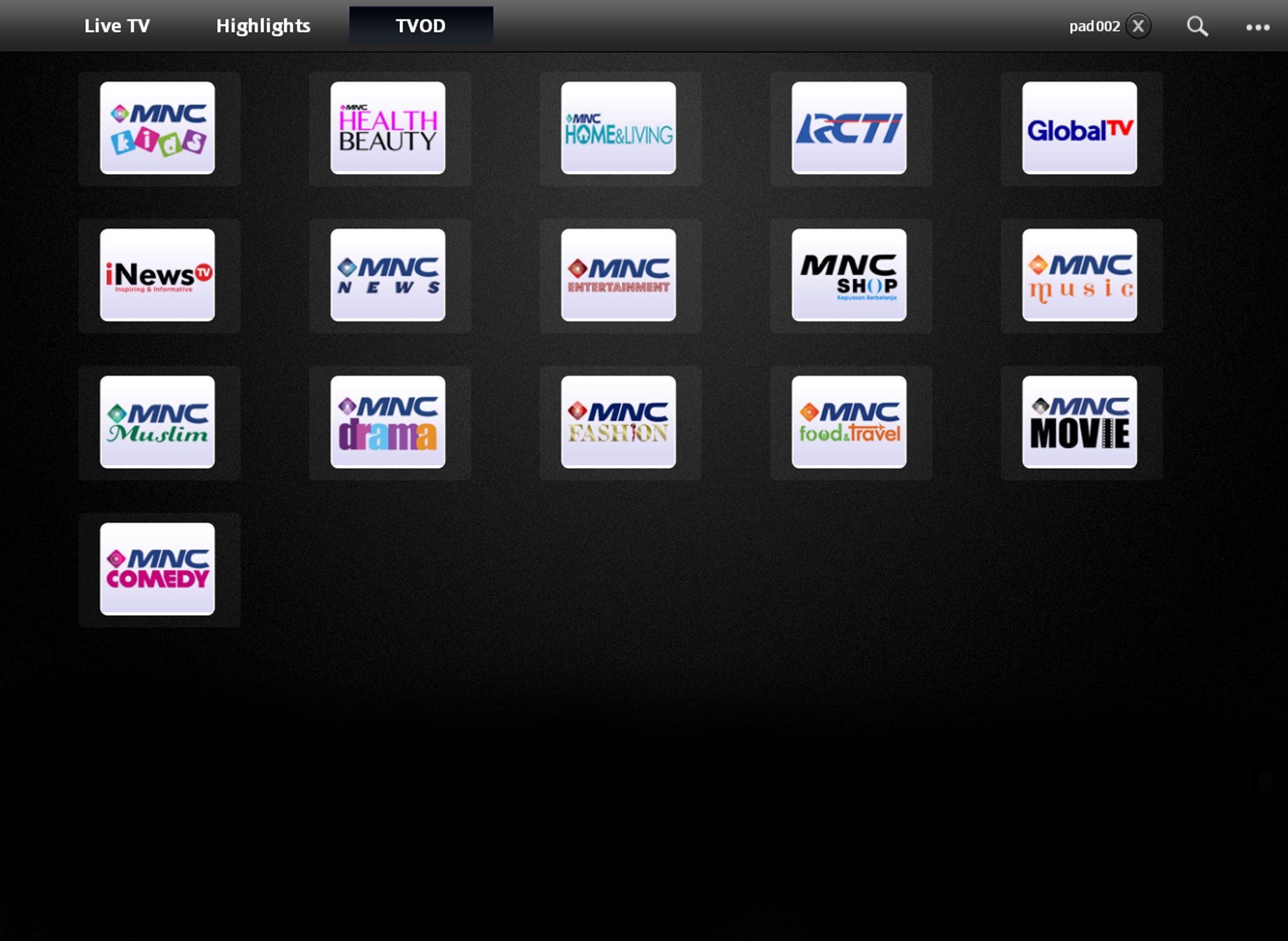Select RCTI channel
The image size is (1288, 941).
point(849,128)
